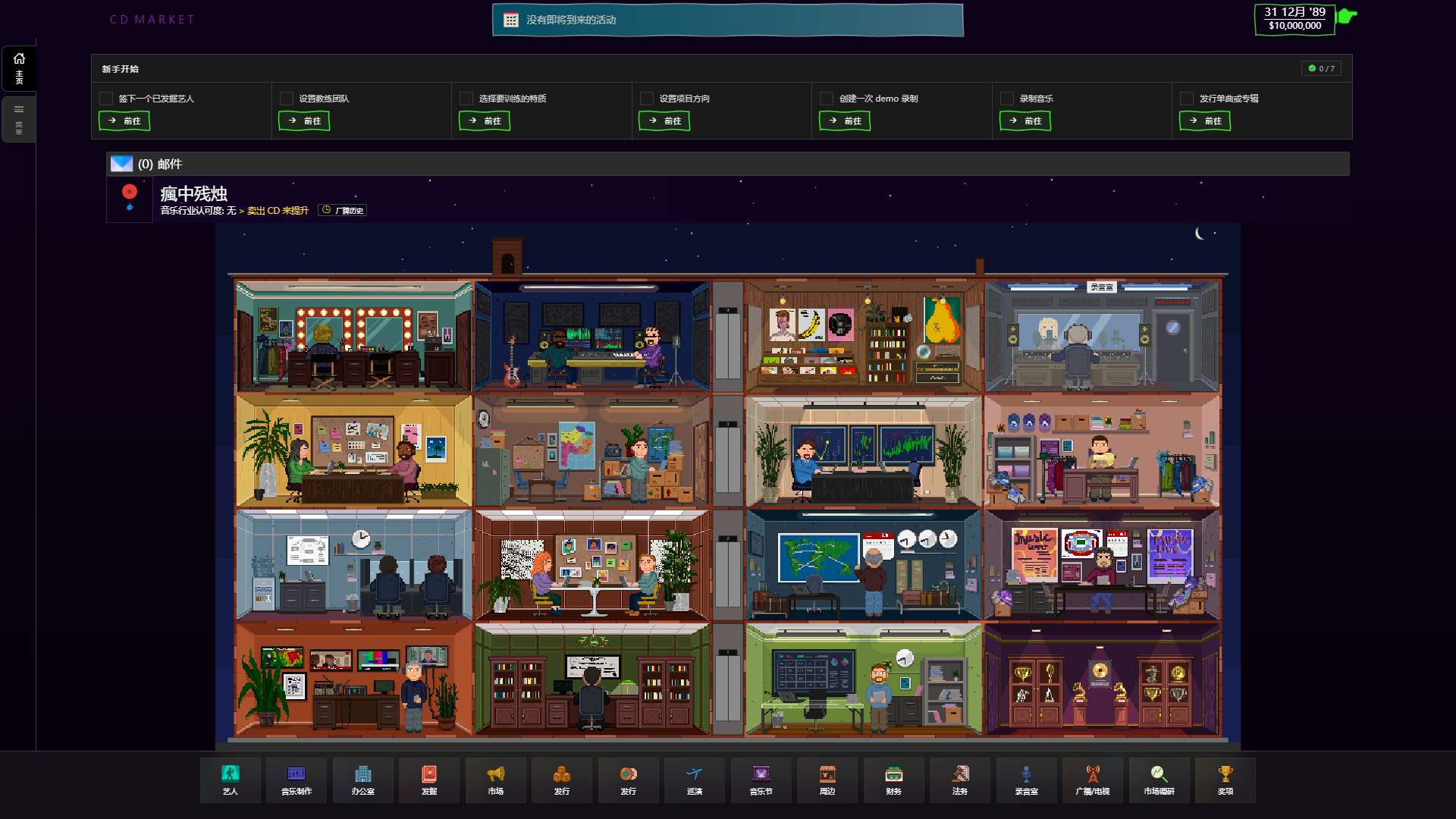Expand the (0) 邮件 mail bar
Image resolution: width=1456 pixels, height=819 pixels.
(x=728, y=164)
